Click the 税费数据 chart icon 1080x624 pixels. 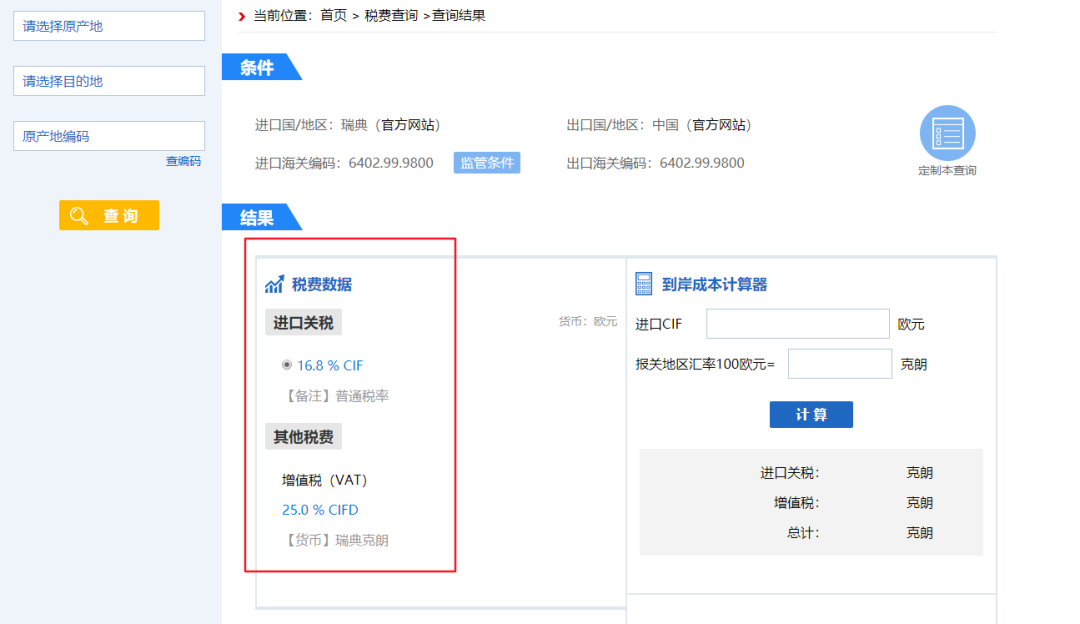pos(274,284)
